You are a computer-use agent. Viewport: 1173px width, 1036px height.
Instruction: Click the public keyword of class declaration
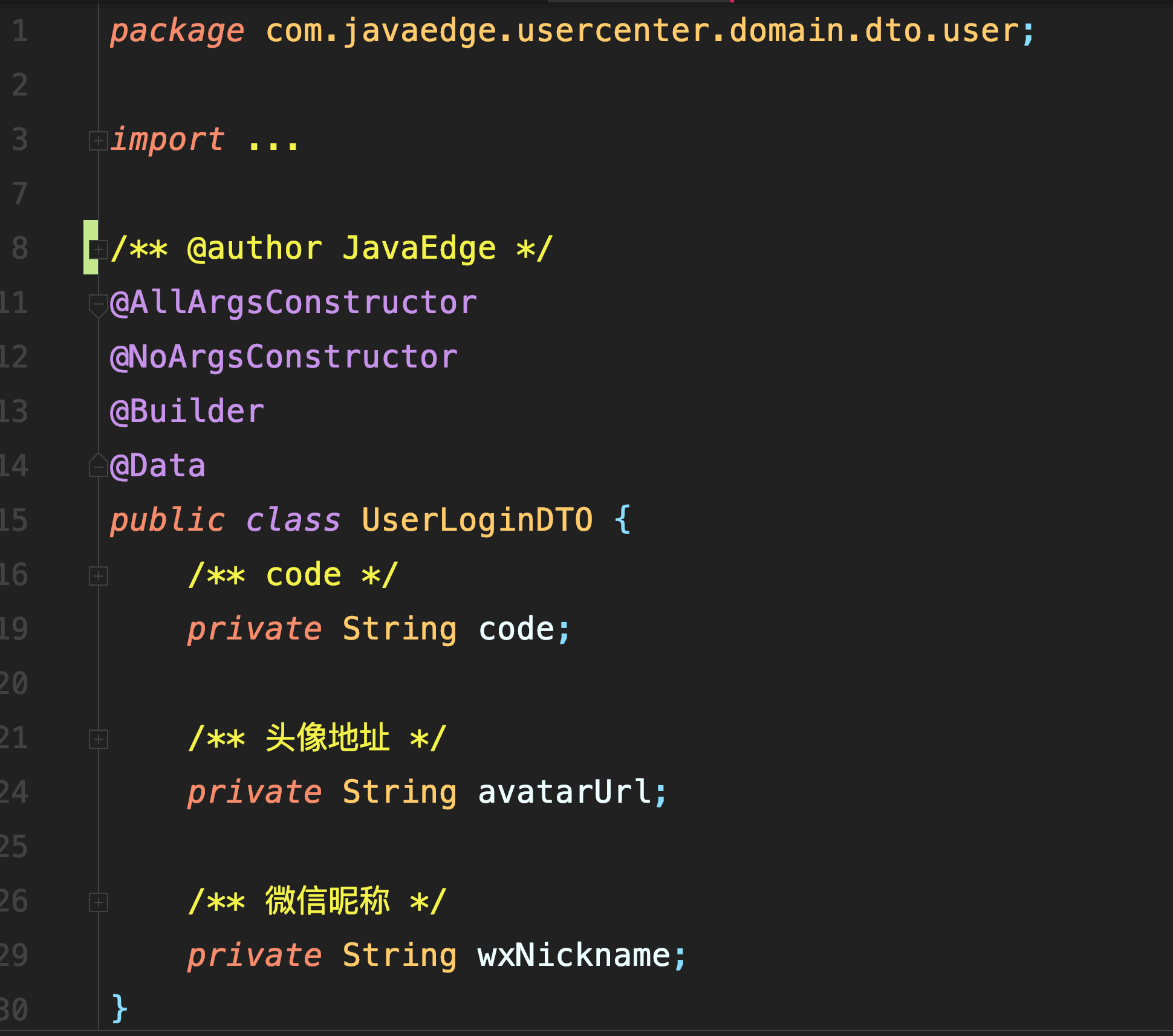point(167,520)
